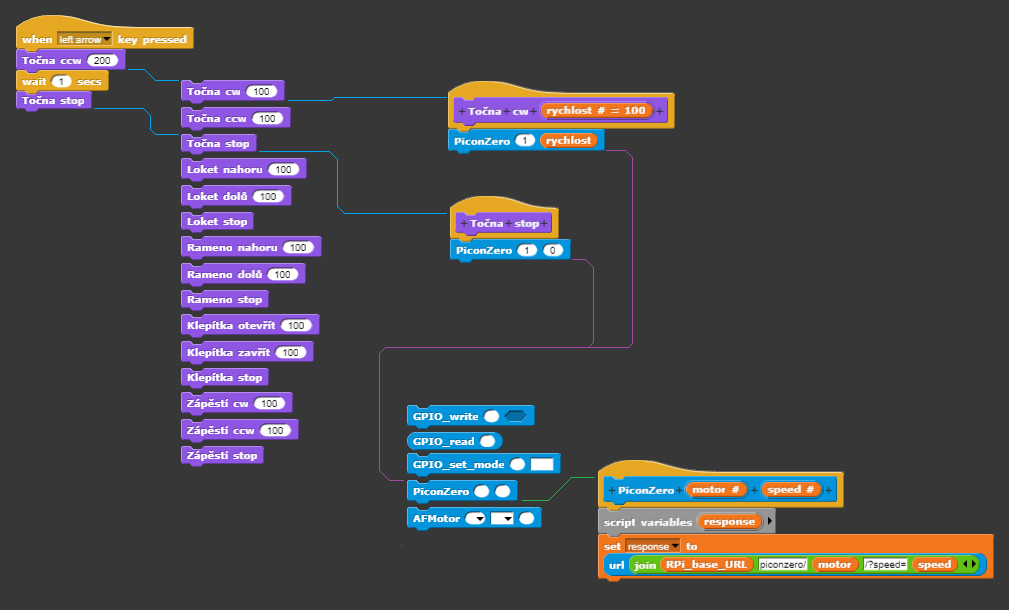Click plus sign after rychlost parameter
Screen dimensions: 1009x610
click(660, 111)
